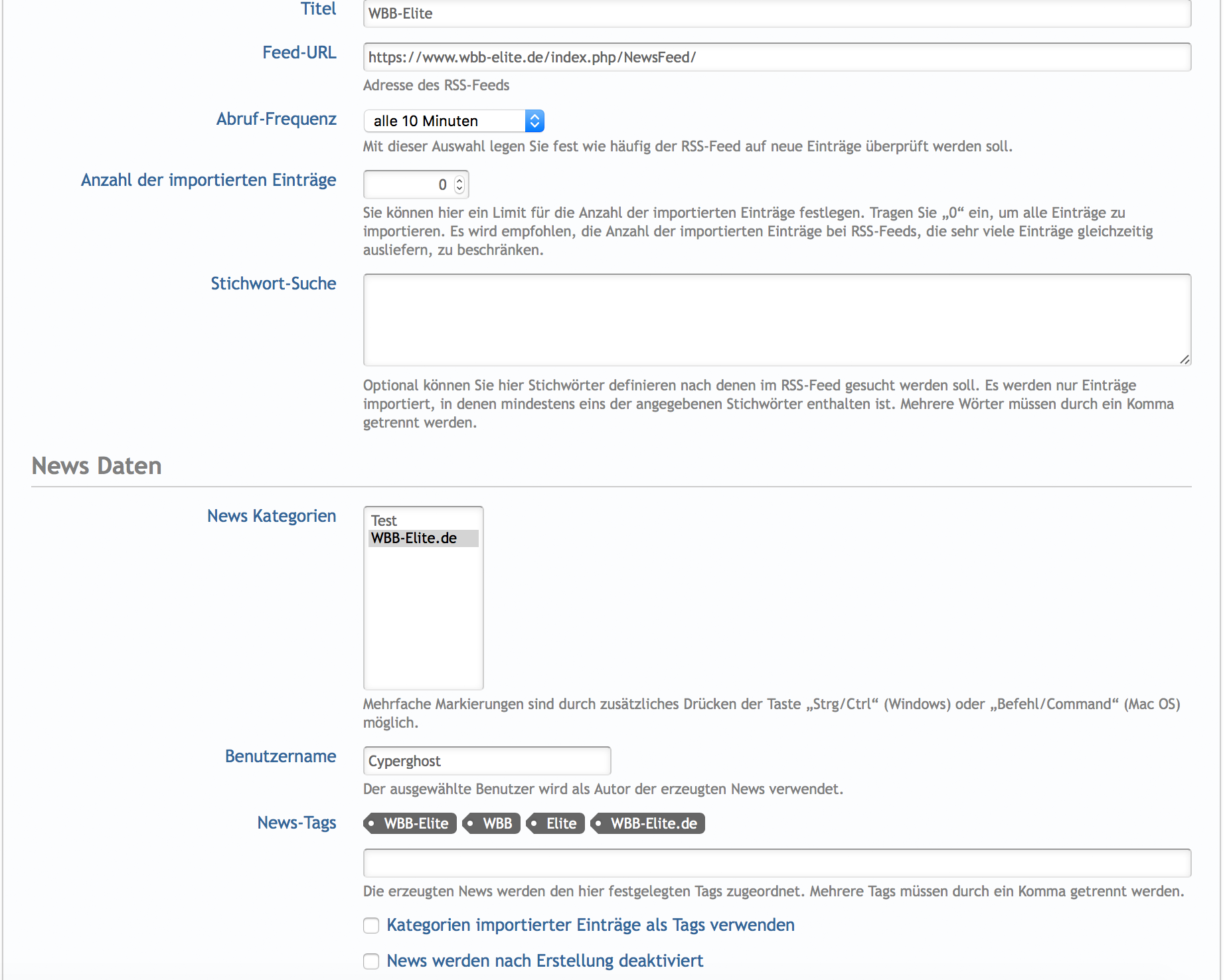Open the Abruf-Frequenz dropdown

click(453, 121)
